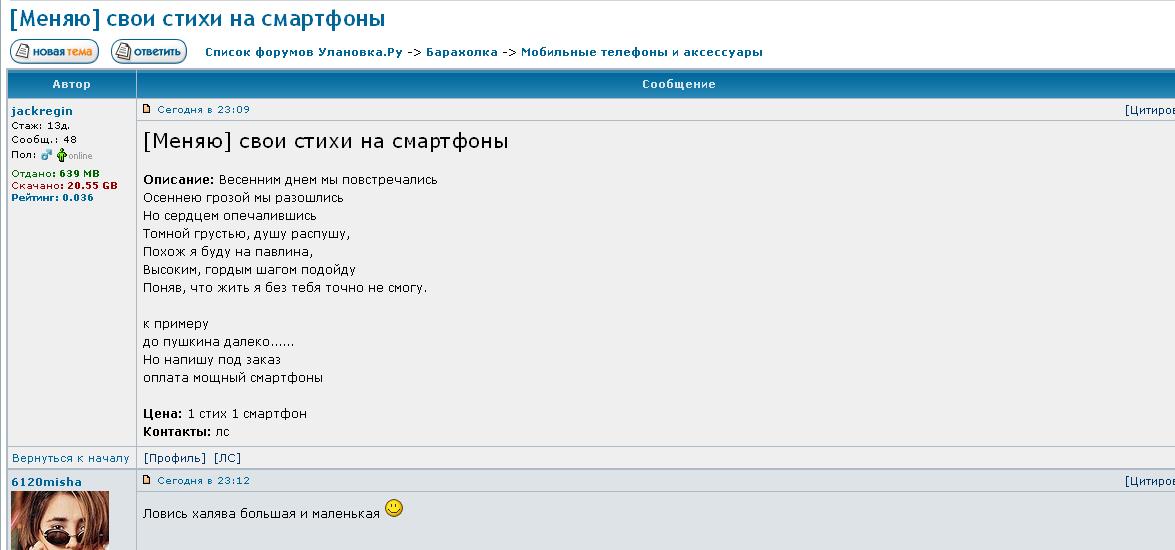
Task: Quote 6120misha's post with 'Цитировать'
Action: pos(1150,481)
